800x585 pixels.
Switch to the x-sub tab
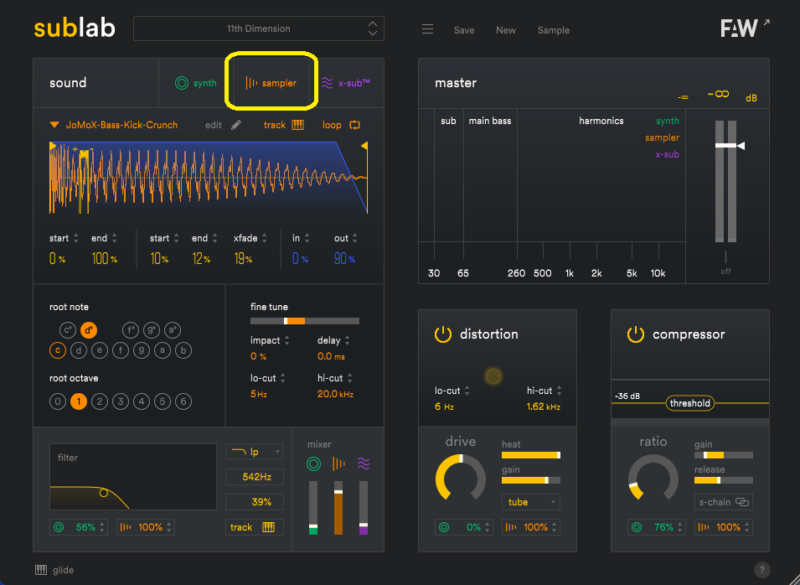345,83
